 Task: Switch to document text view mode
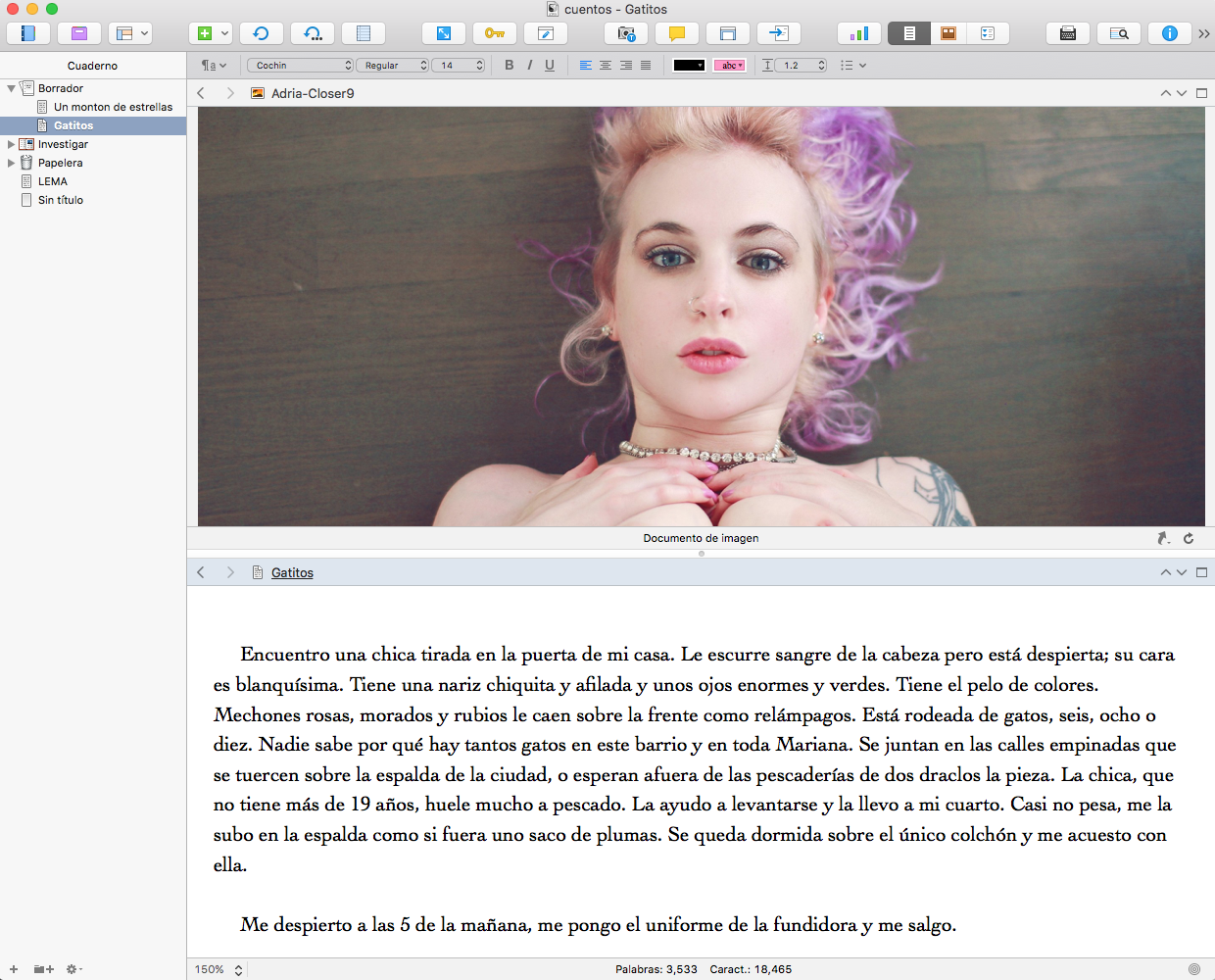tap(909, 33)
